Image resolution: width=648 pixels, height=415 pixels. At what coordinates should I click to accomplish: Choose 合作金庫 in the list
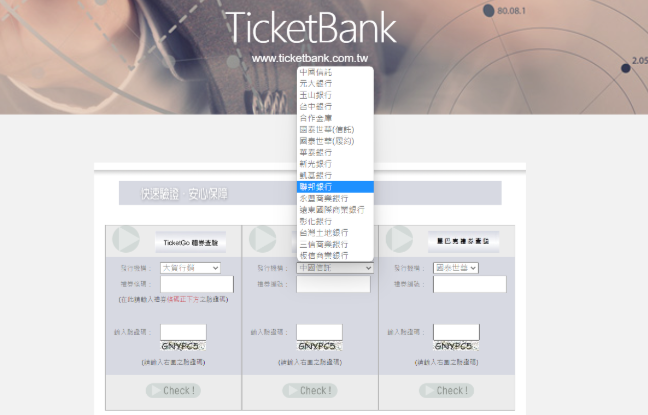point(335,118)
